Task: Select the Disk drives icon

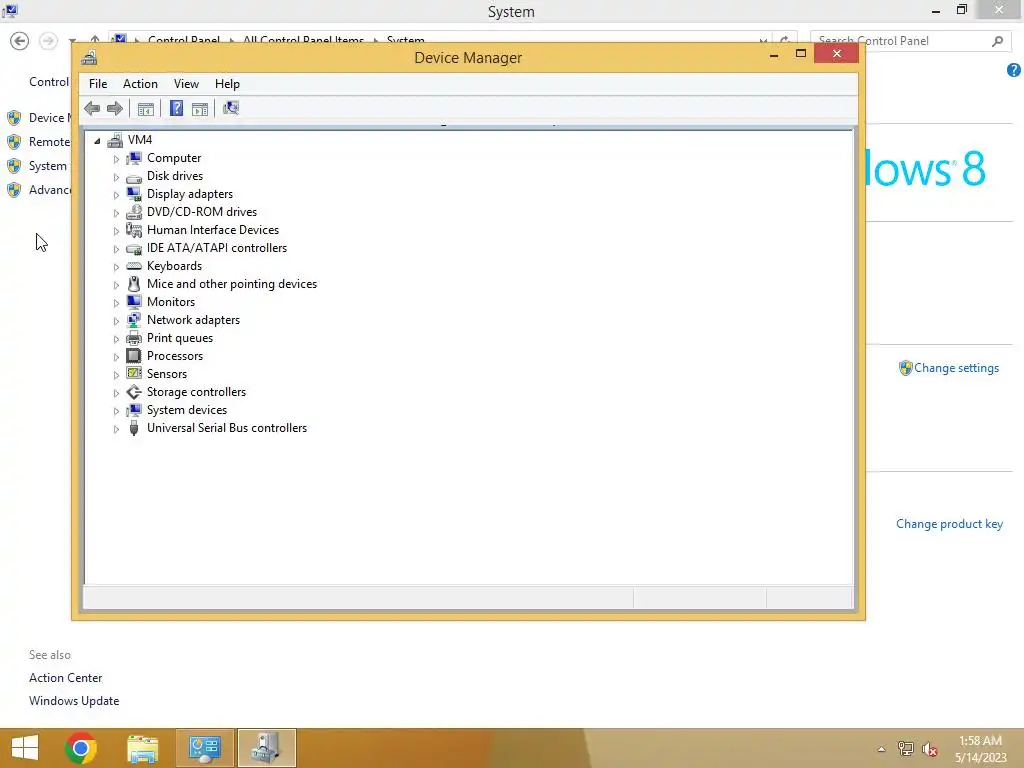Action: pyautogui.click(x=134, y=176)
